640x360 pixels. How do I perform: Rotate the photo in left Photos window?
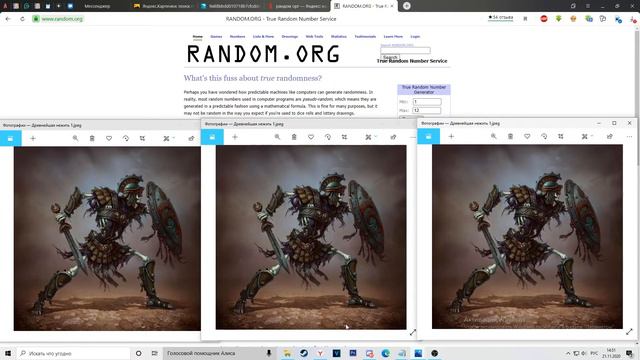[x=126, y=138]
